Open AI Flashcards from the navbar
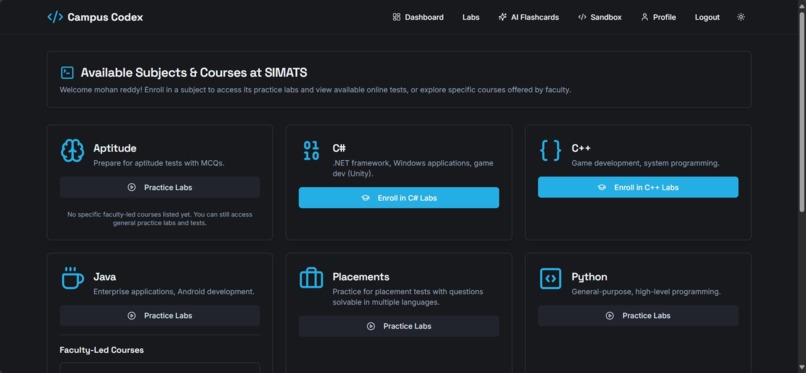Screen dimensions: 806x373 [528, 17]
